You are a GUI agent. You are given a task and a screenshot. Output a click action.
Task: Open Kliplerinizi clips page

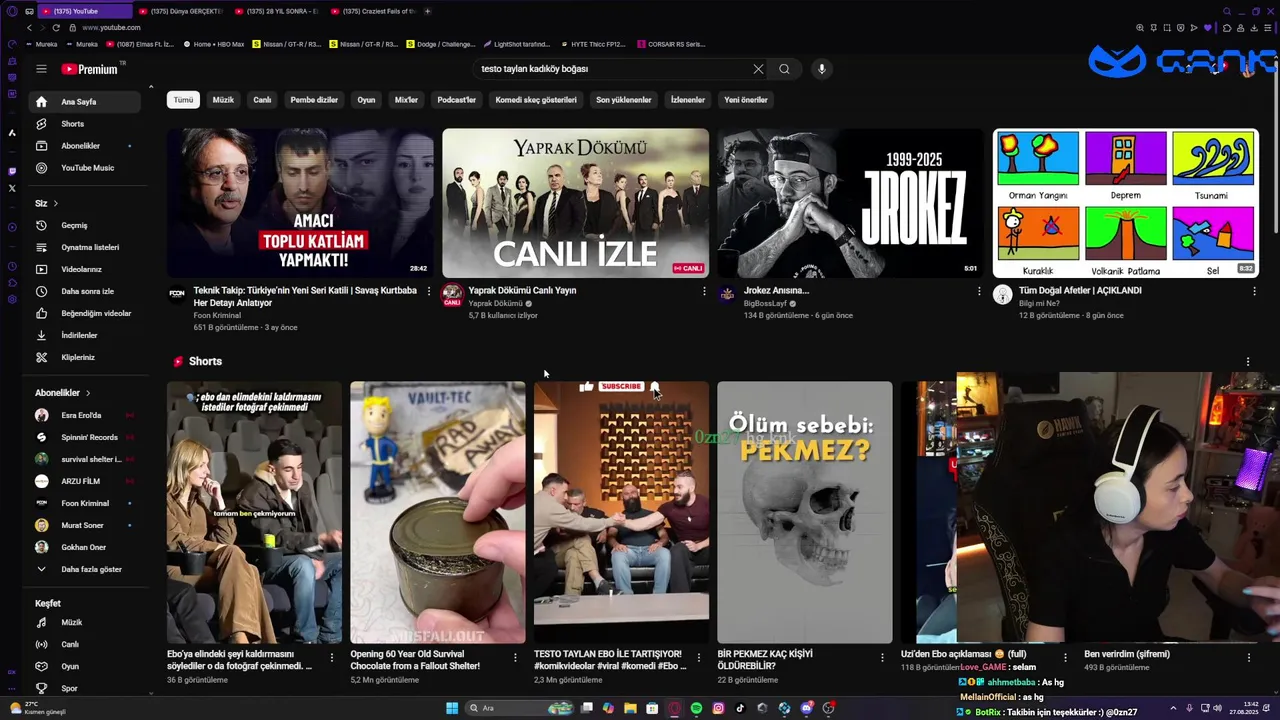click(x=84, y=357)
